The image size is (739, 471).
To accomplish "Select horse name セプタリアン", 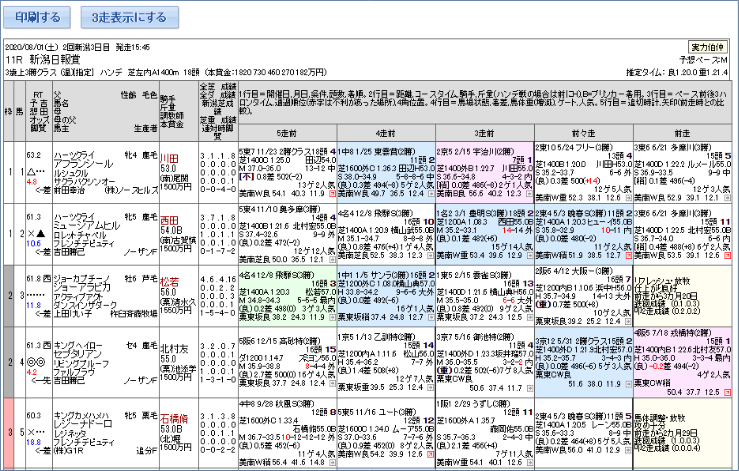I will tap(77, 354).
